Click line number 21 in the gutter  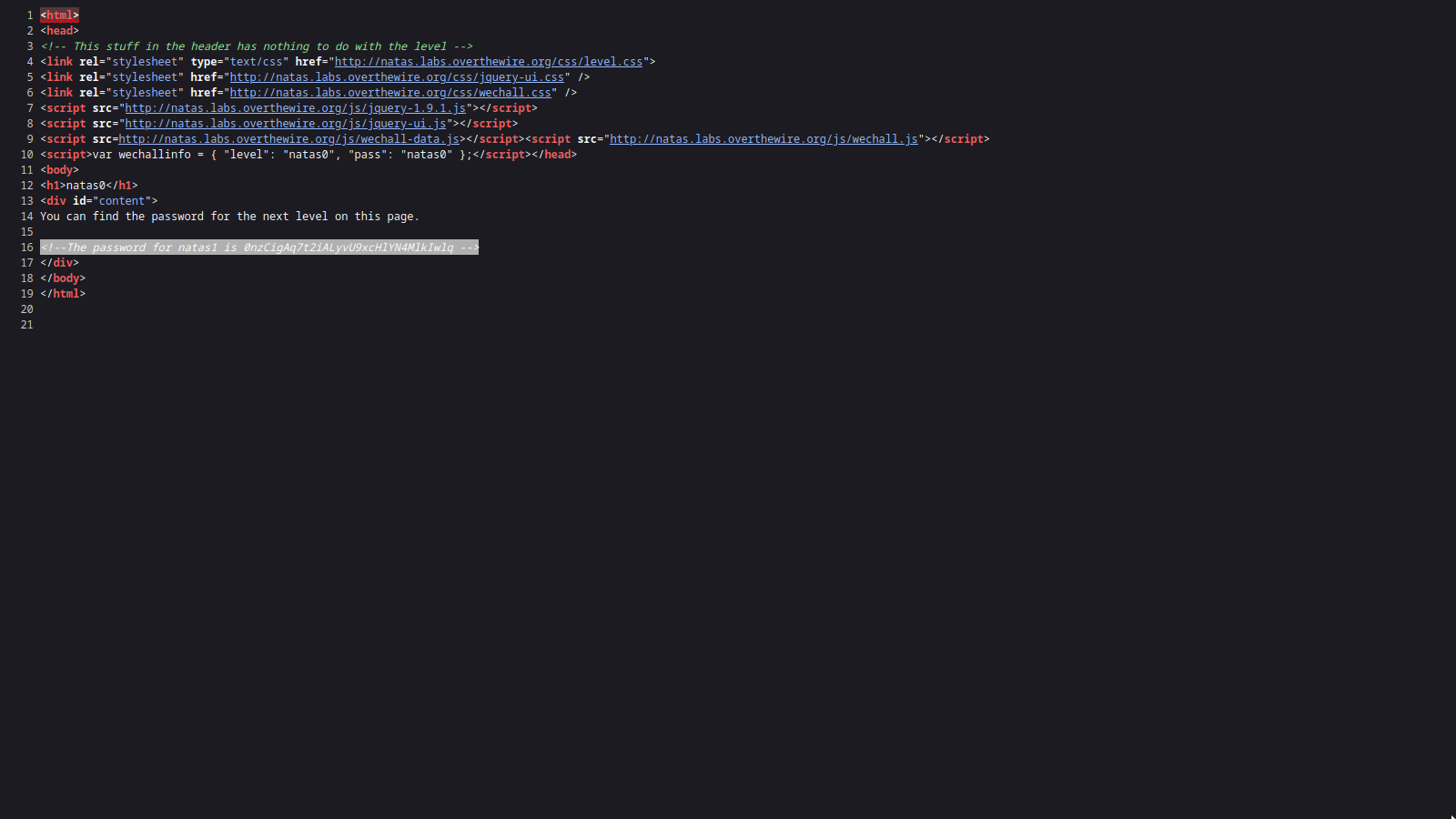tap(27, 325)
